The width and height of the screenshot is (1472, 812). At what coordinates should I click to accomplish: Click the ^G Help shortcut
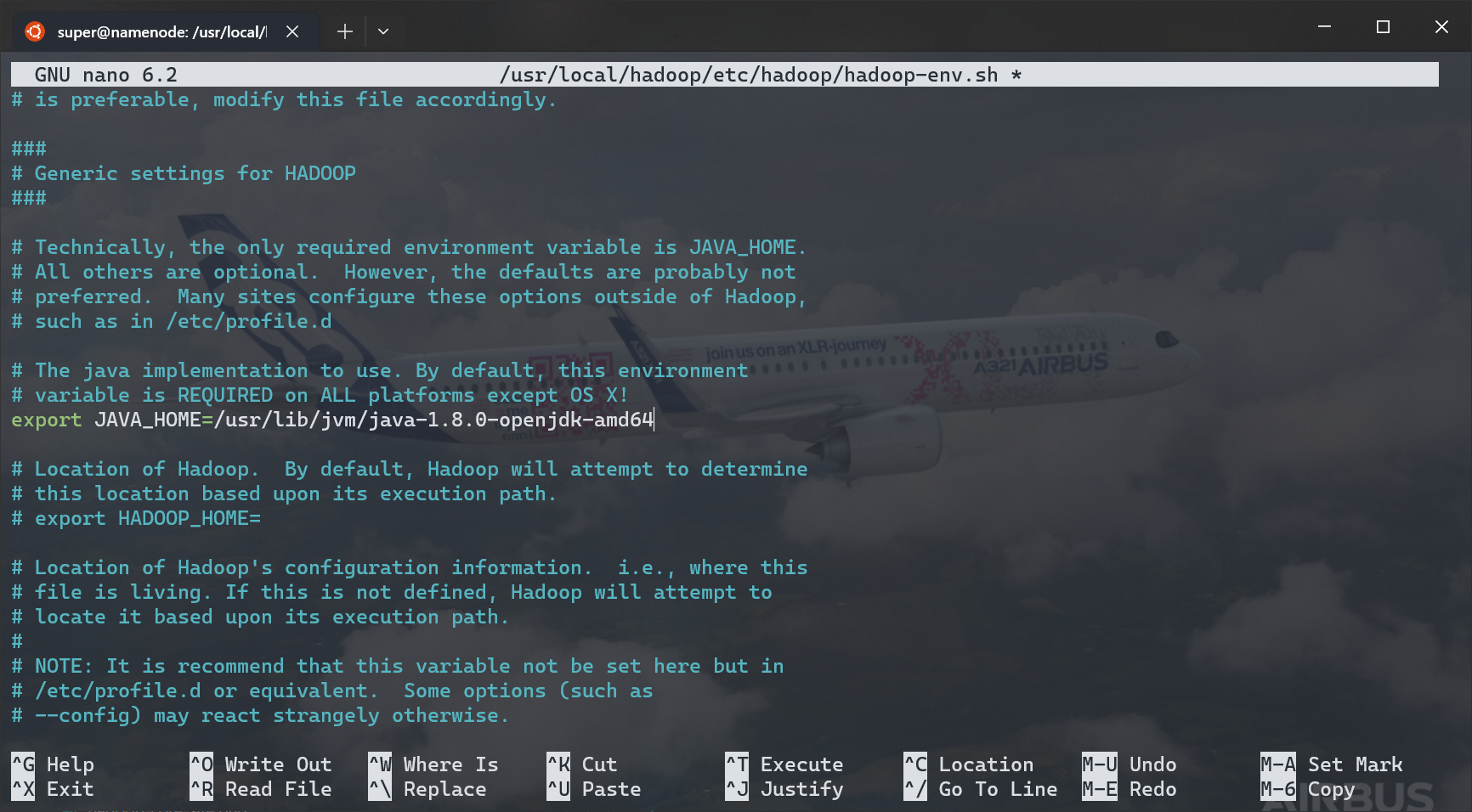(x=53, y=764)
